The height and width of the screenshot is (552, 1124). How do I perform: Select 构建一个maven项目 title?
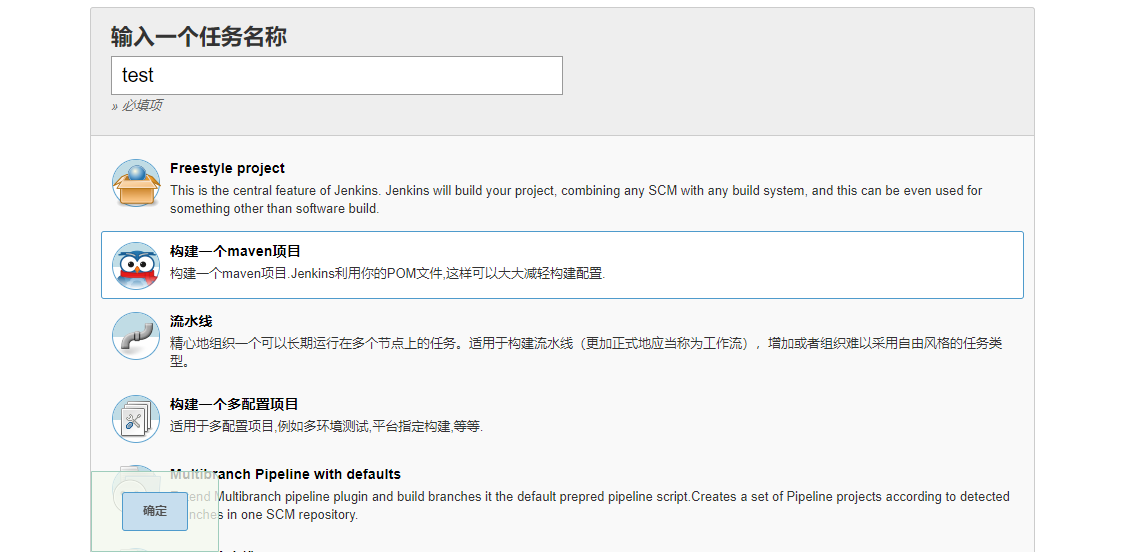[x=235, y=252]
